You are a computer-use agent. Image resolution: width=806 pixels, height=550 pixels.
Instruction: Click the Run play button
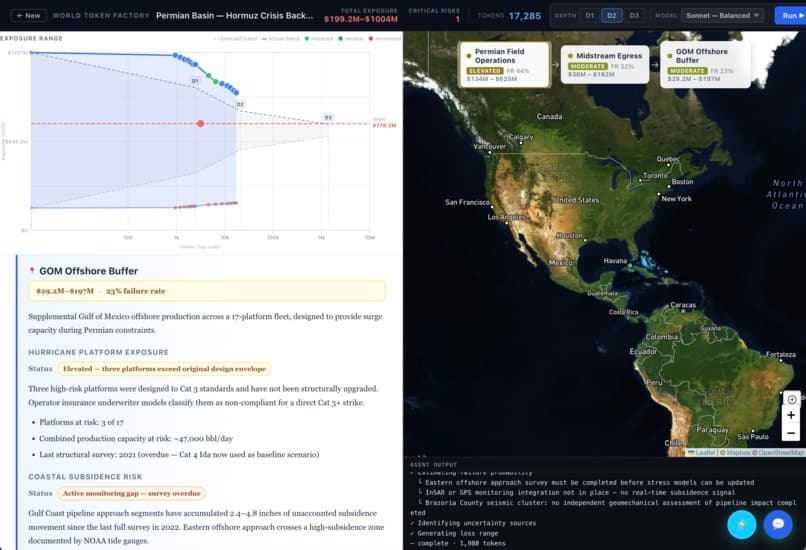(791, 15)
